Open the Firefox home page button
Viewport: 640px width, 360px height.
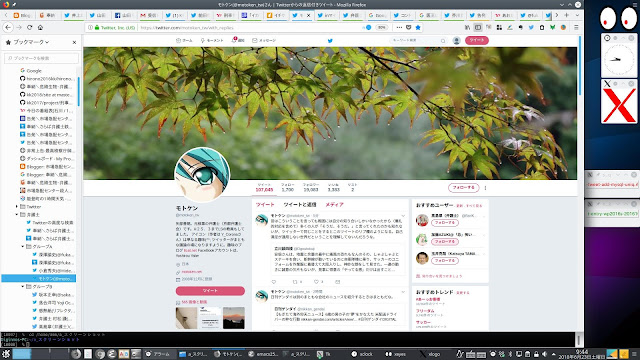[40, 27]
